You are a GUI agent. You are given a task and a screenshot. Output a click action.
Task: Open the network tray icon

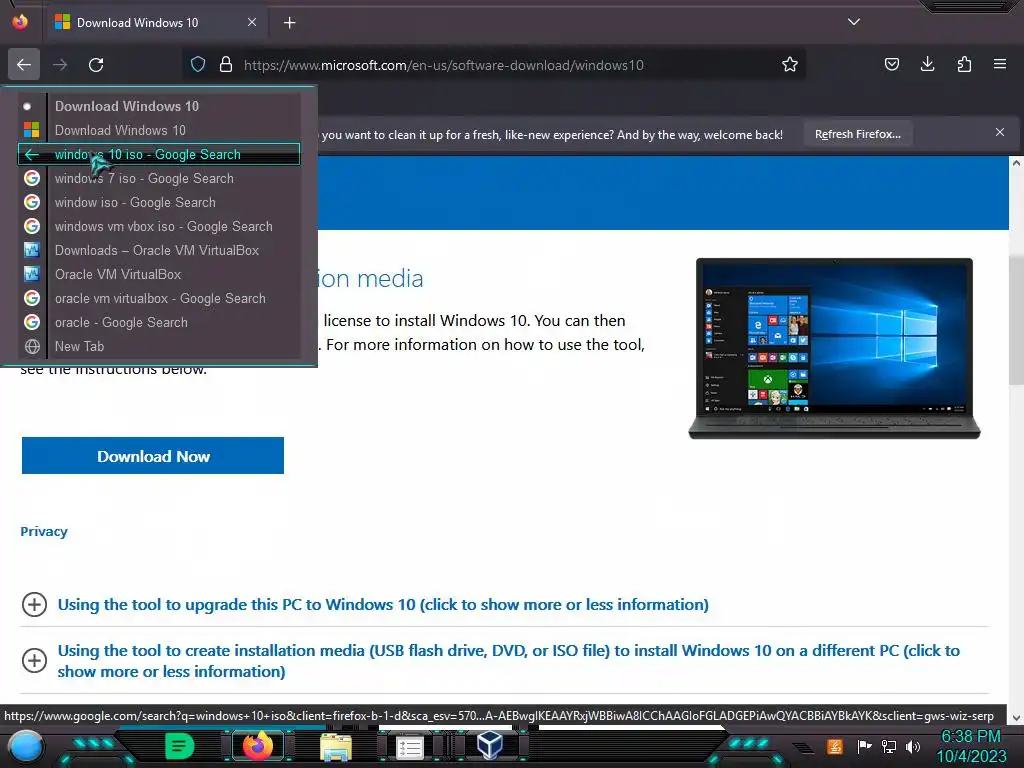tap(889, 746)
